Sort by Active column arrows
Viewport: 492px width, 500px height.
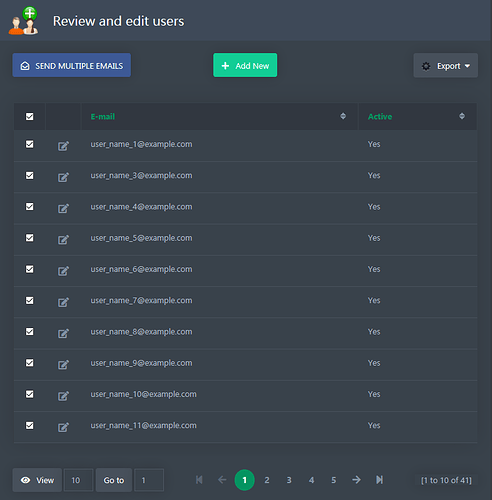[x=462, y=116]
